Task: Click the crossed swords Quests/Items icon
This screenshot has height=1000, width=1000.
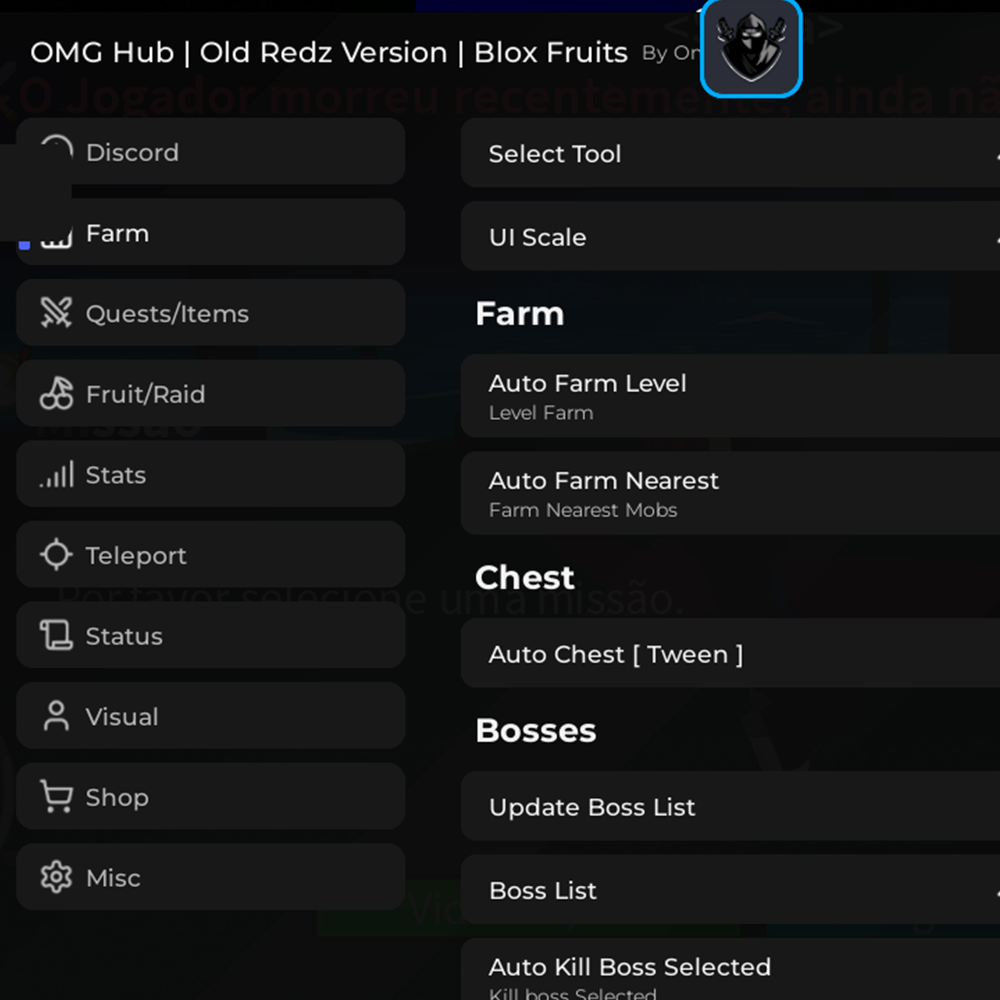Action: pyautogui.click(x=54, y=313)
